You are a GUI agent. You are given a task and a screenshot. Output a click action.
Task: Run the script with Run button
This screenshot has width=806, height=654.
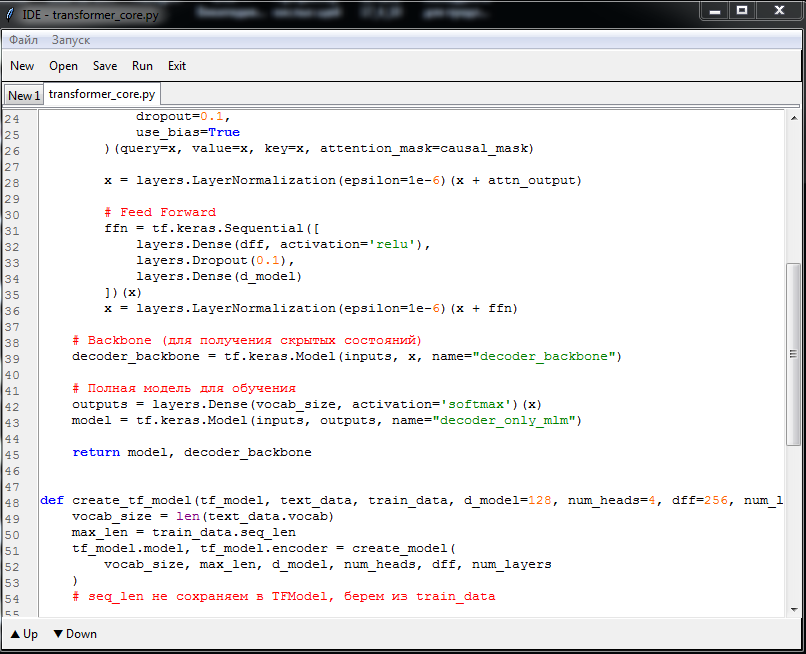[142, 66]
